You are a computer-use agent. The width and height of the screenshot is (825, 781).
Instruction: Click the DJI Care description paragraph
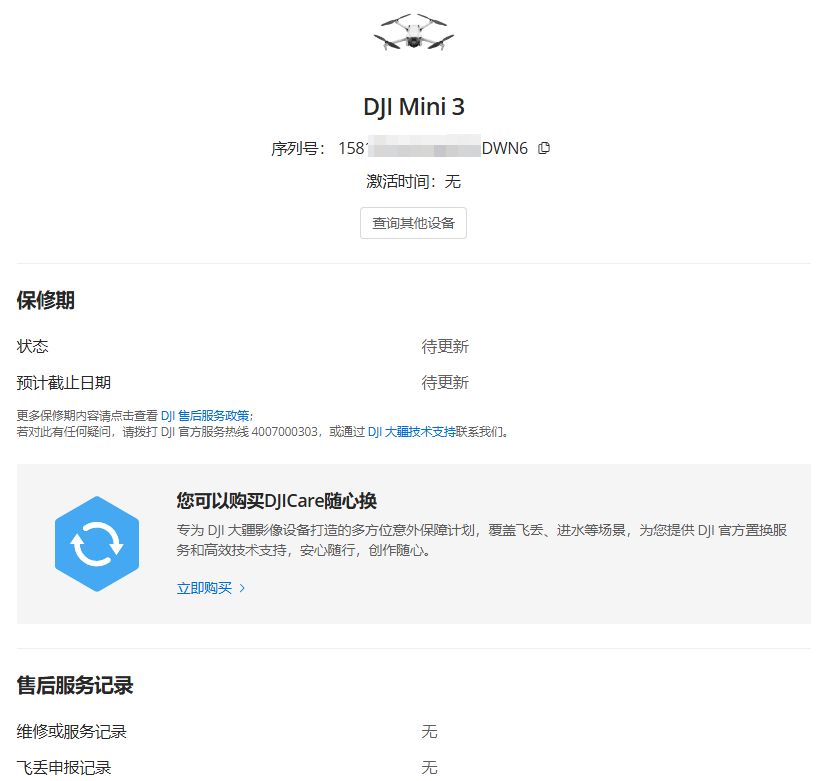click(482, 540)
